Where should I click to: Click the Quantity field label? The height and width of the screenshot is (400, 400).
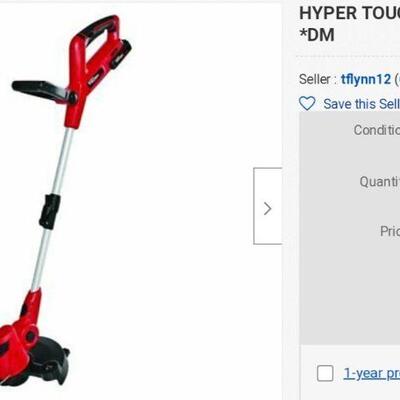380,182
